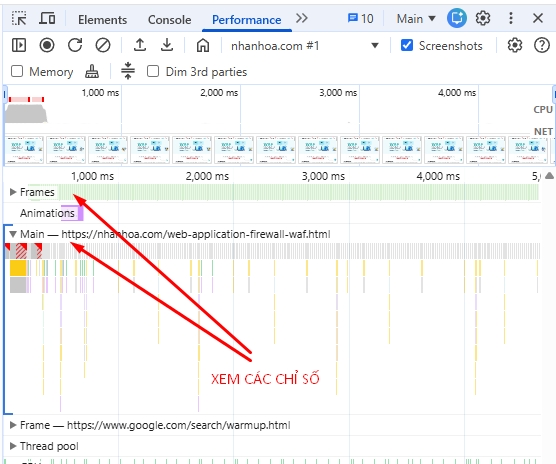The width and height of the screenshot is (556, 464).
Task: Click the collect garbage broom icon
Action: coord(92,71)
